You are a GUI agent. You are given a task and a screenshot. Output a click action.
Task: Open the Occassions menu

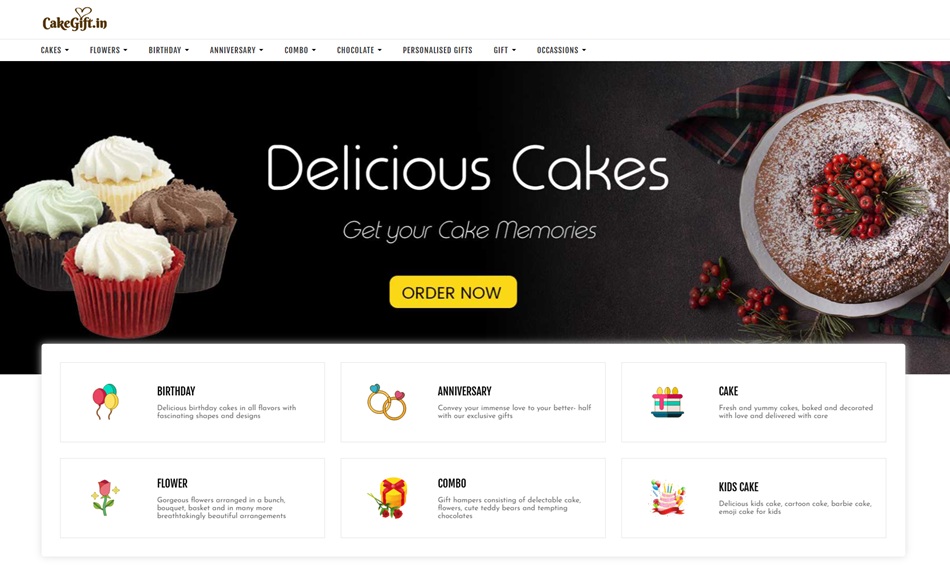tap(561, 50)
